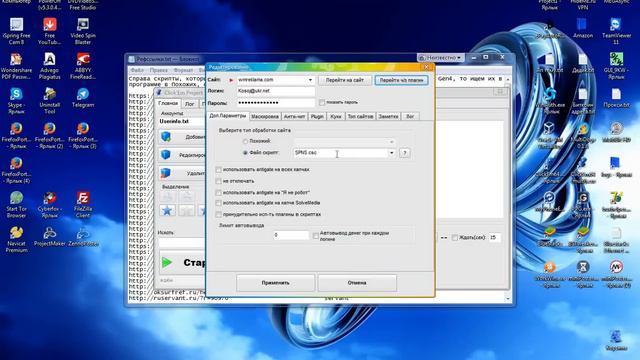The width and height of the screenshot is (640, 360).
Task: Open Правка menu in Notepad window
Action: (x=158, y=70)
